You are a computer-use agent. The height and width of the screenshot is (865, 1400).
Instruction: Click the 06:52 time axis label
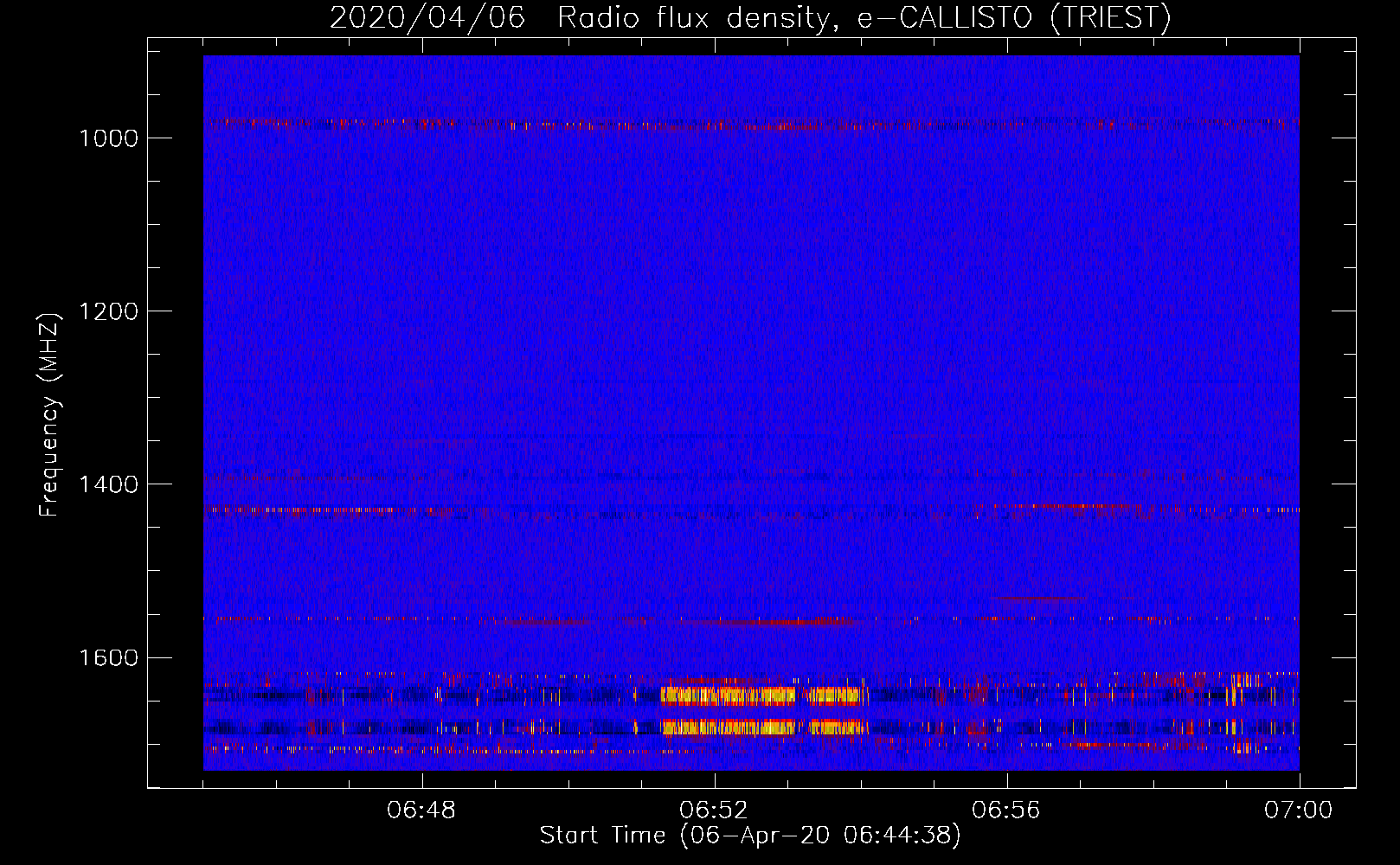click(714, 811)
